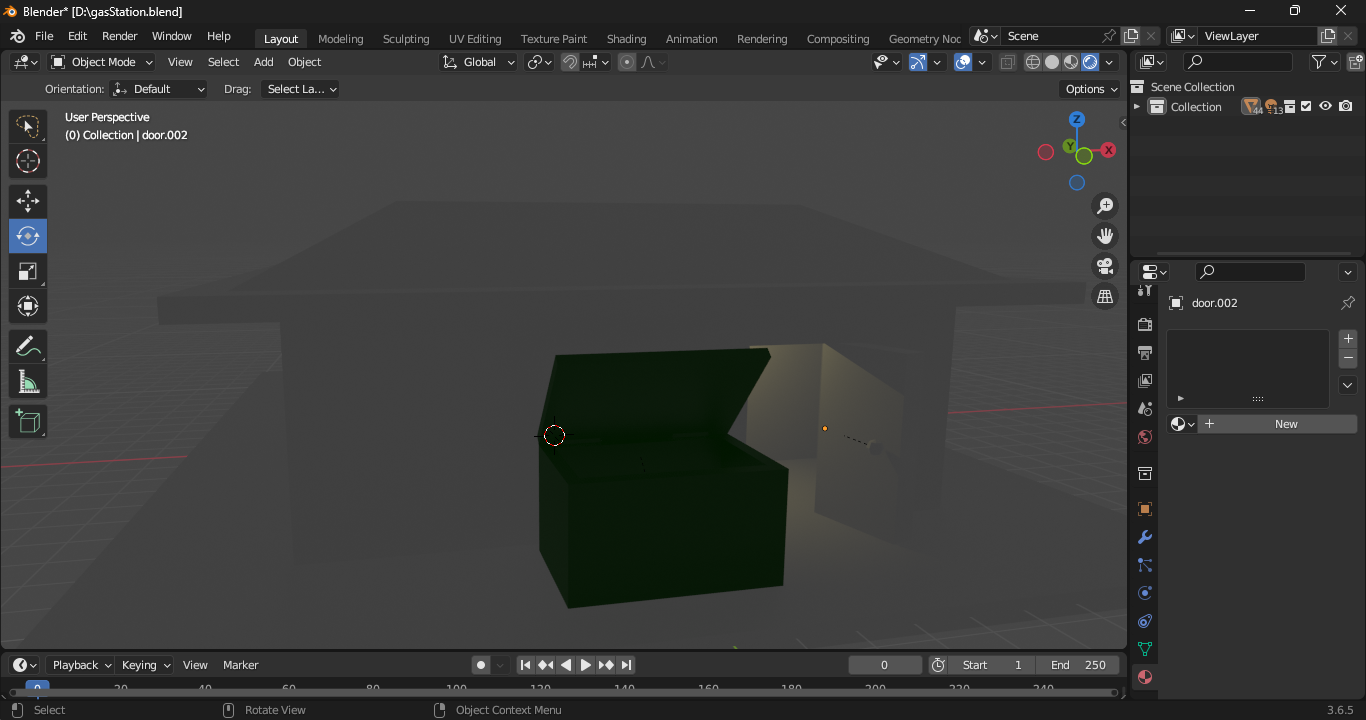
Task: Choose the Add Cube tool
Action: pos(28,422)
